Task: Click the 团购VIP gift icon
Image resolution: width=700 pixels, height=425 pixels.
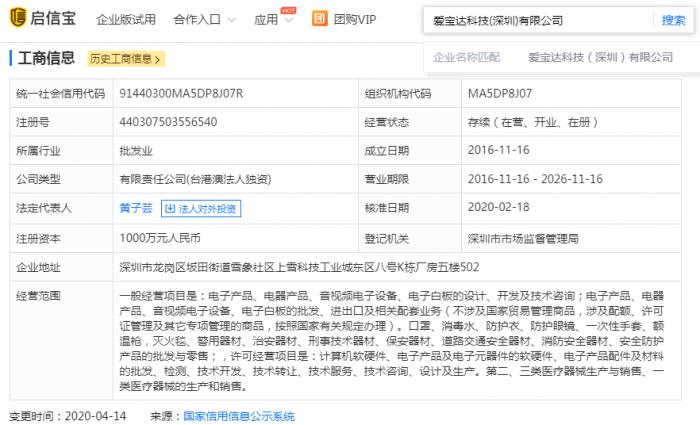Action: coord(319,19)
